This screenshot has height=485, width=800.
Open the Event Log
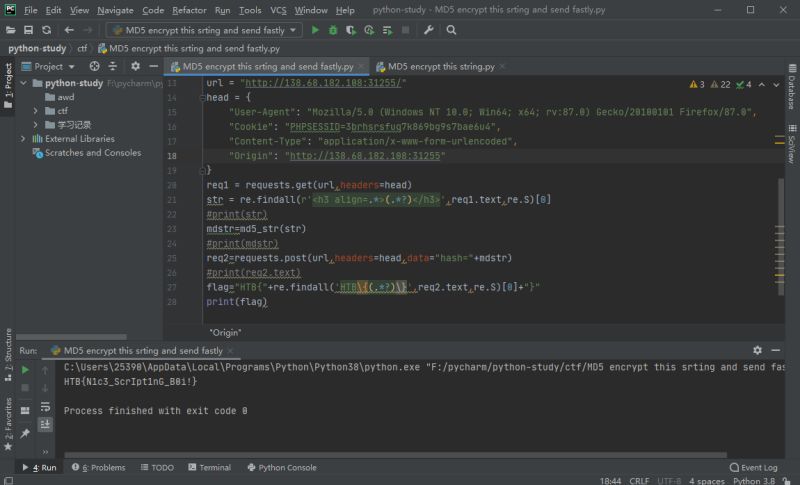coord(754,468)
